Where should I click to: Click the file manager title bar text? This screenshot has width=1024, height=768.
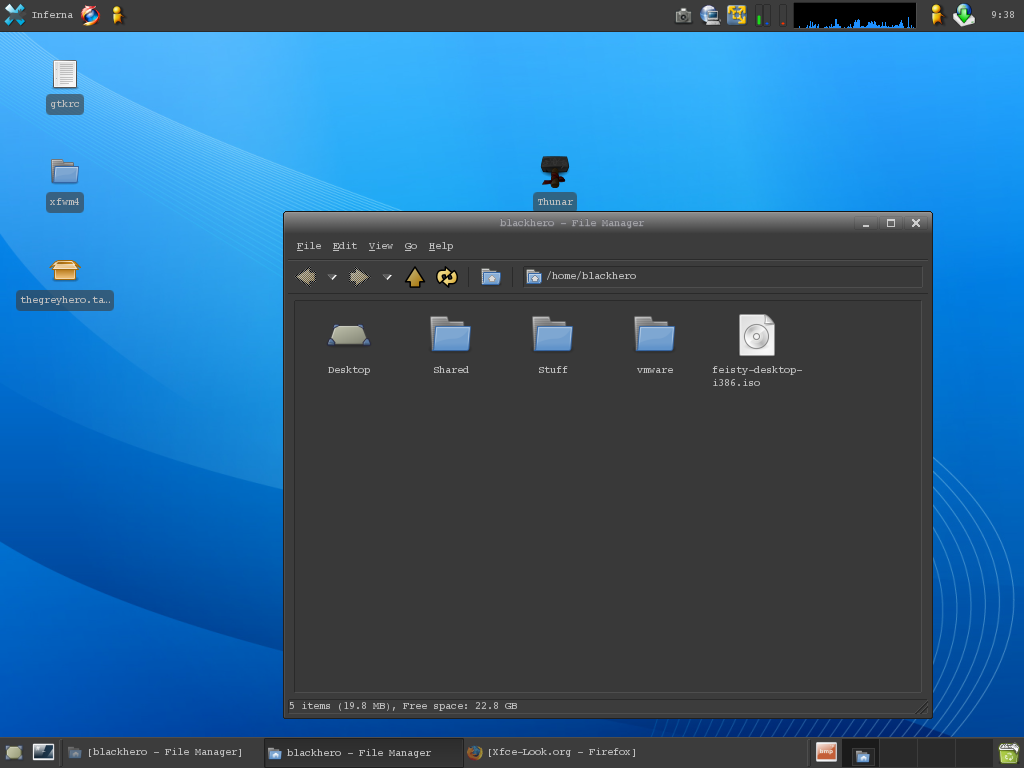(x=571, y=223)
